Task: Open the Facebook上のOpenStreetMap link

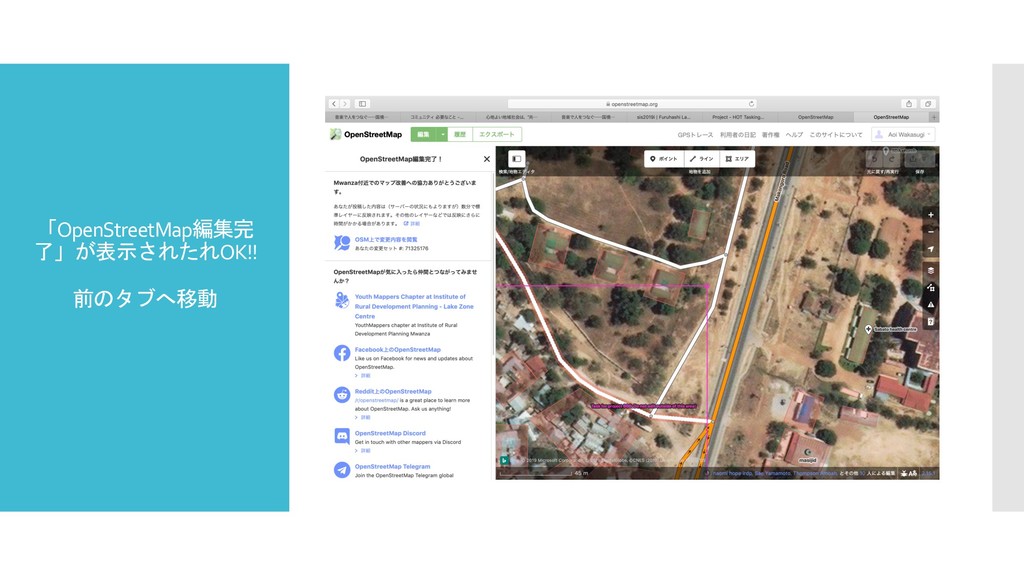Action: tap(398, 349)
